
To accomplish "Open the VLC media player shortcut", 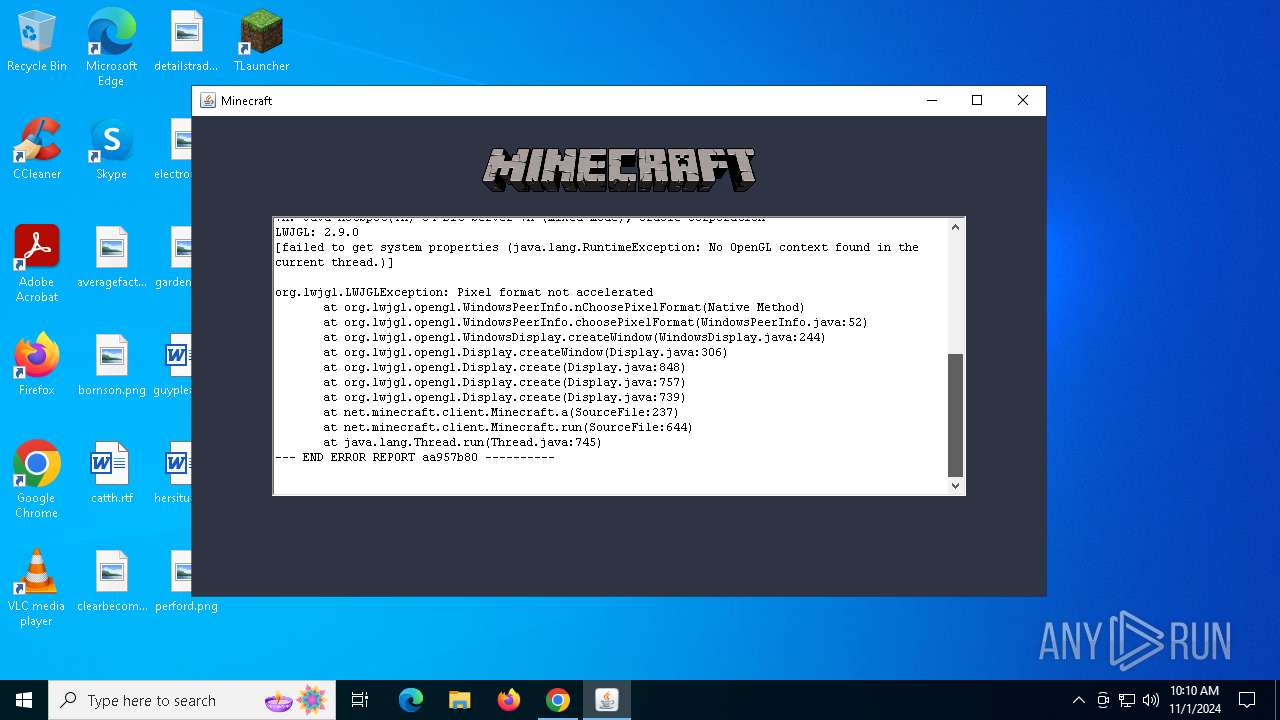I will click(37, 588).
